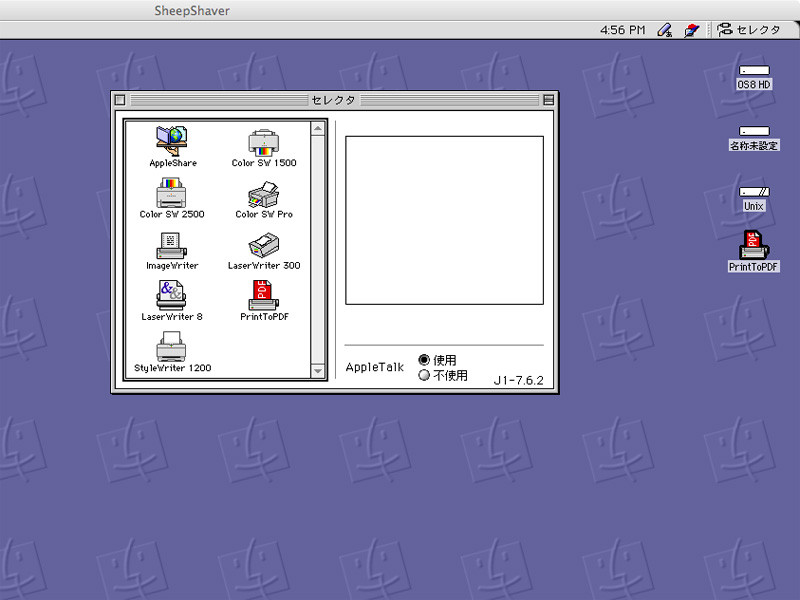Select the PrintToPDF driver in Chooser list
This screenshot has height=600, width=800.
263,295
